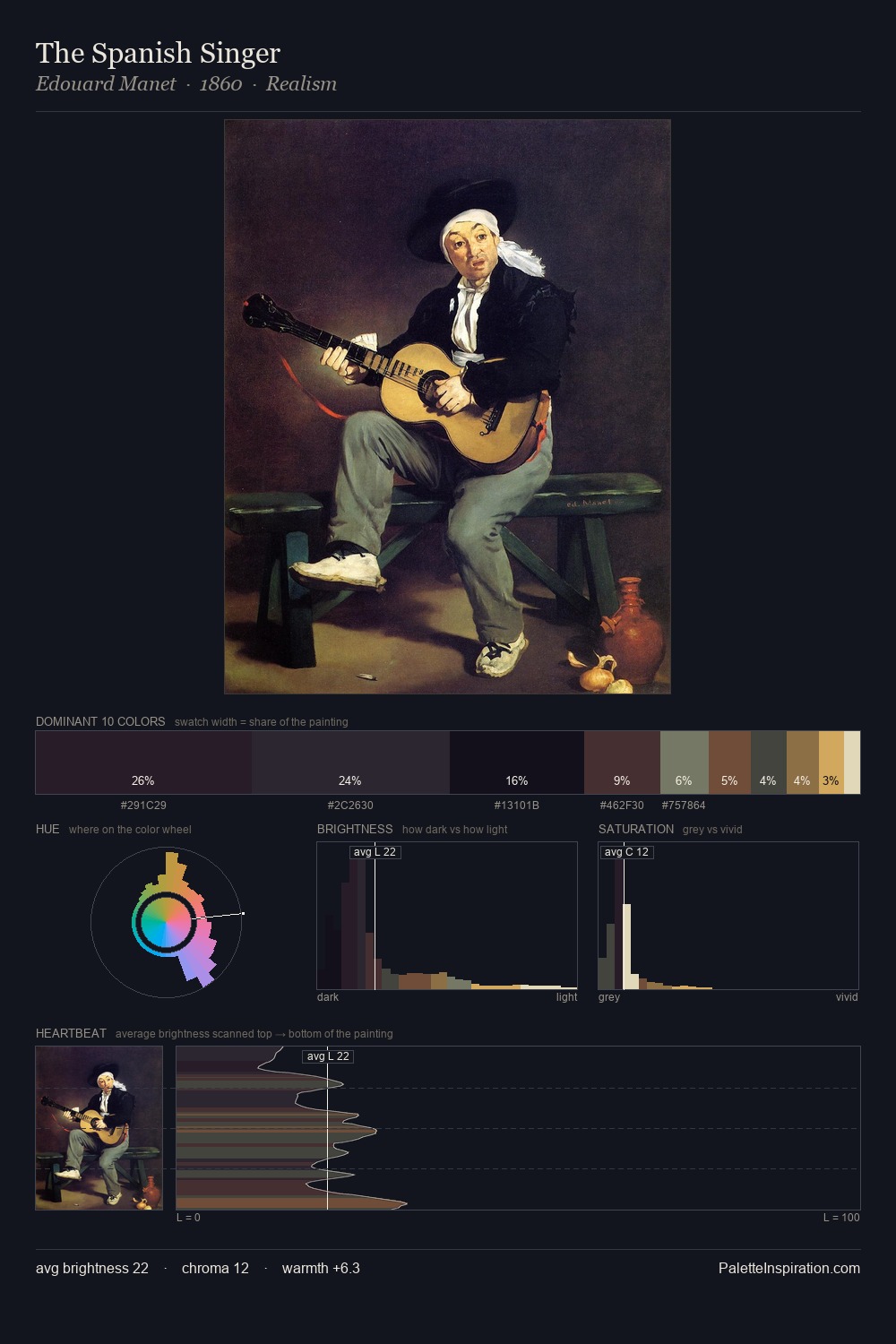The height and width of the screenshot is (1344, 896).
Task: Click the heartbeat brightness profile chart
Action: (518, 1128)
